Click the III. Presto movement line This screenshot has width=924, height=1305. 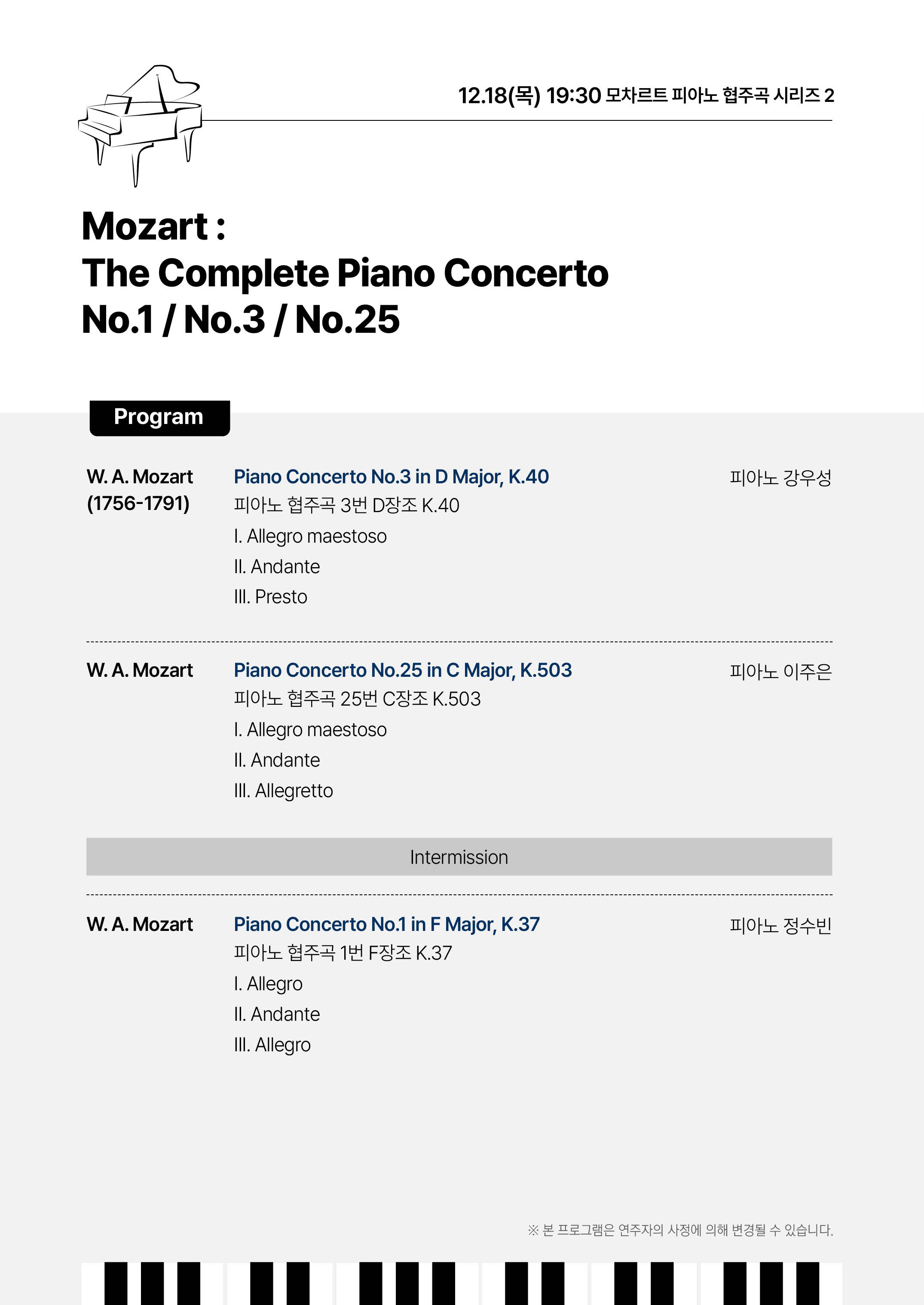tap(270, 597)
